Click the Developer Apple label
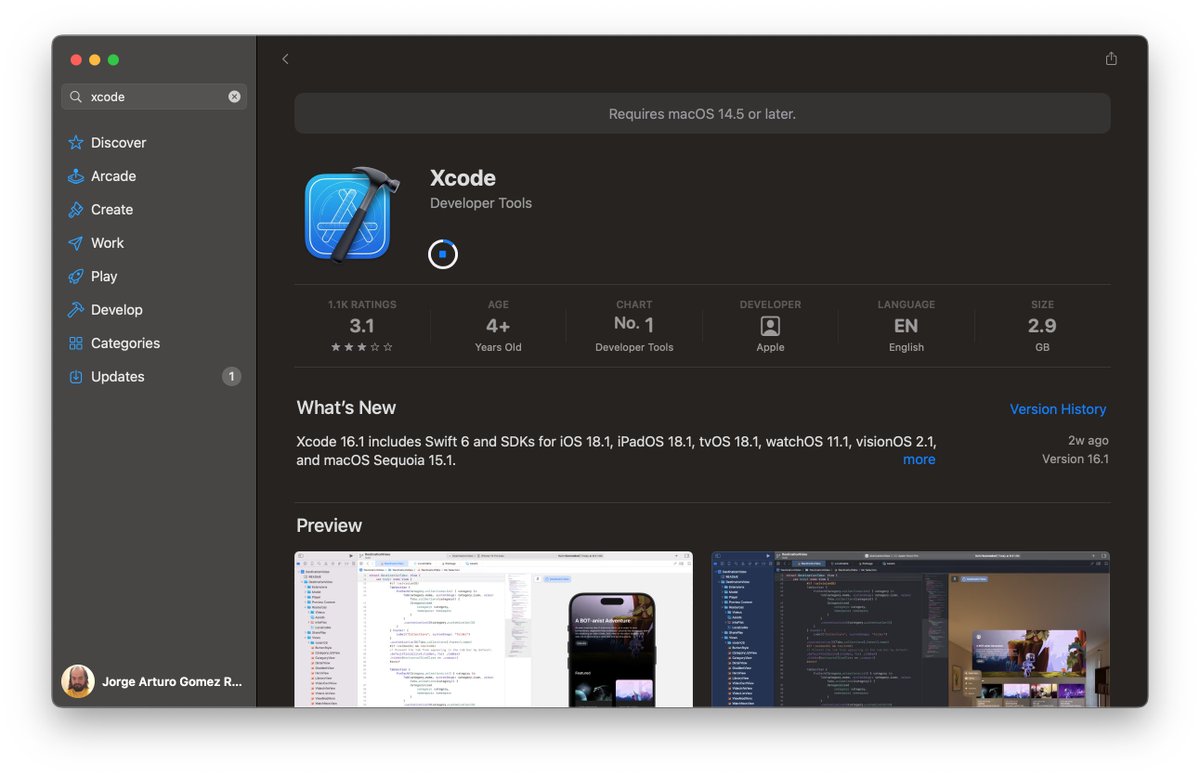This screenshot has width=1200, height=776. point(770,347)
